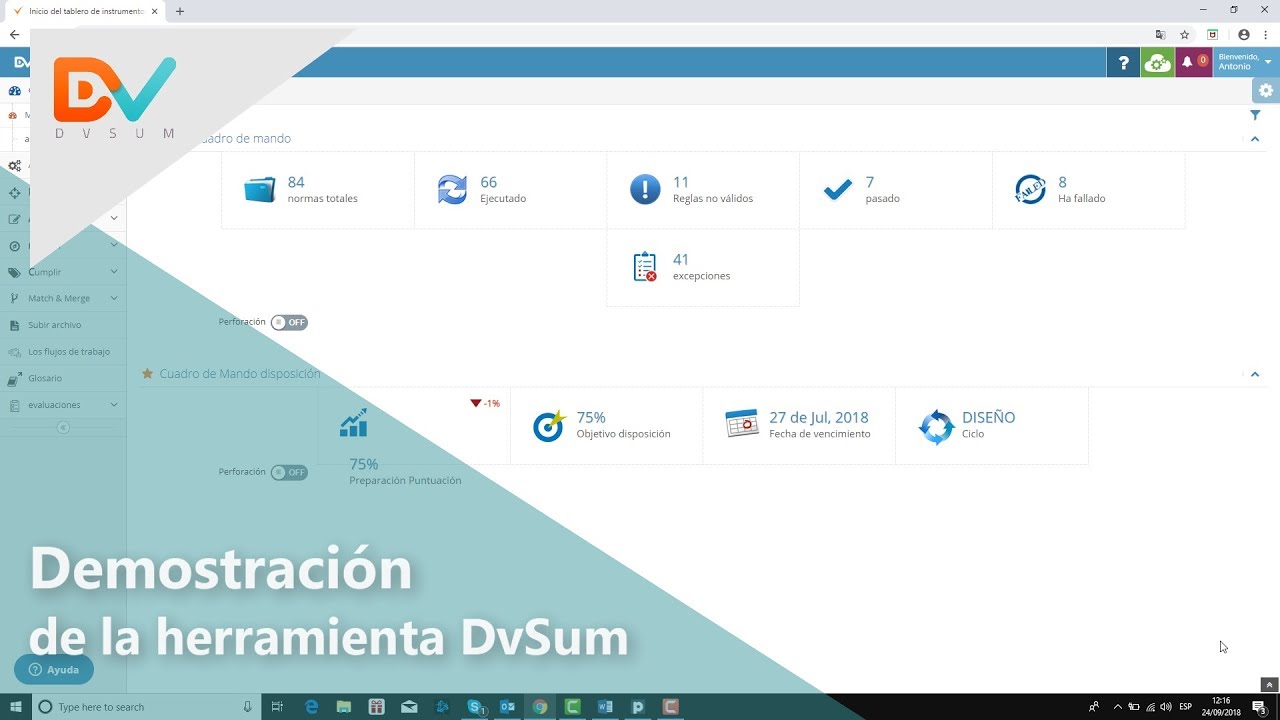Click the red browser extension icon

tap(1213, 34)
